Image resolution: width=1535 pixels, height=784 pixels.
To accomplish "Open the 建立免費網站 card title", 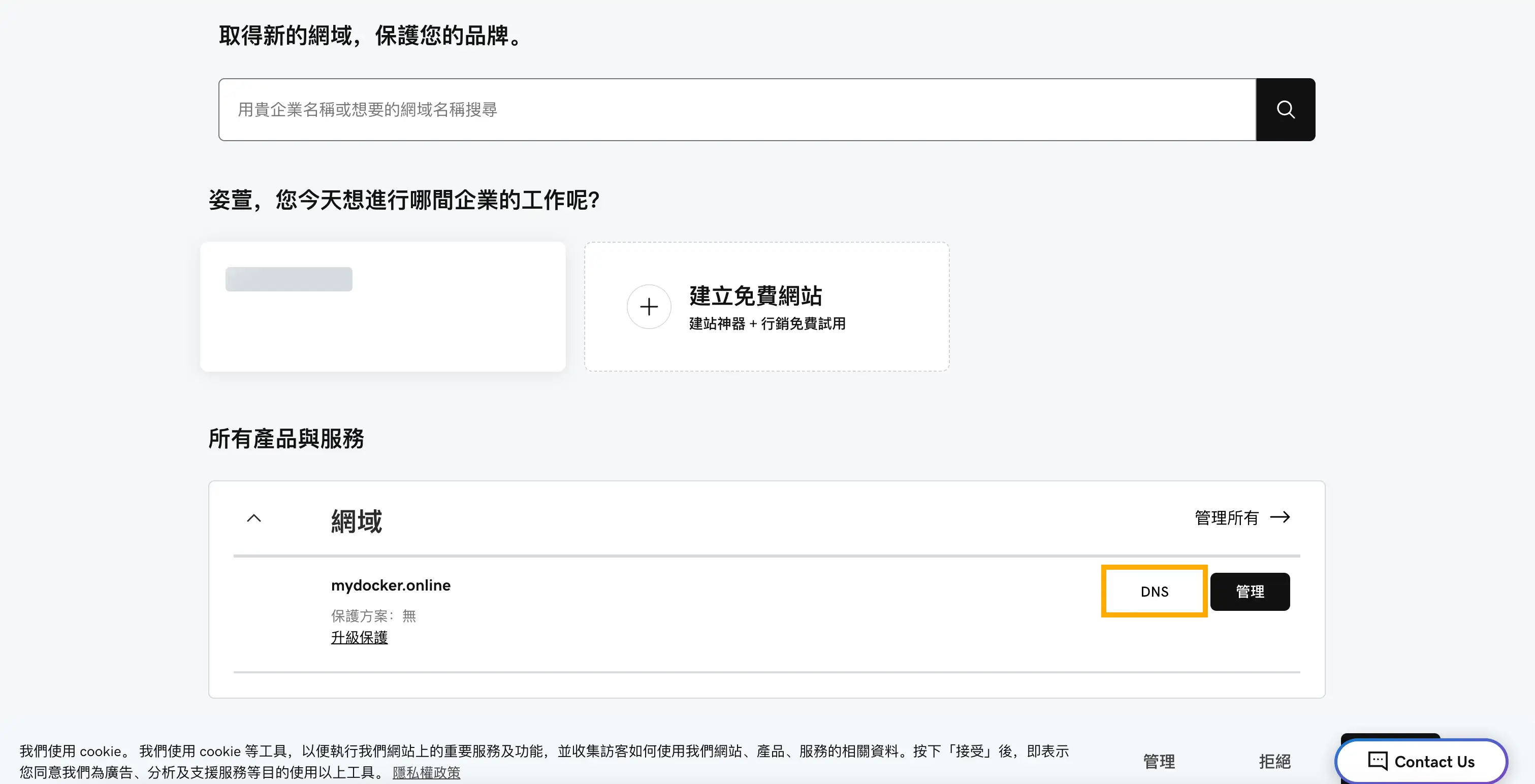I will click(755, 296).
